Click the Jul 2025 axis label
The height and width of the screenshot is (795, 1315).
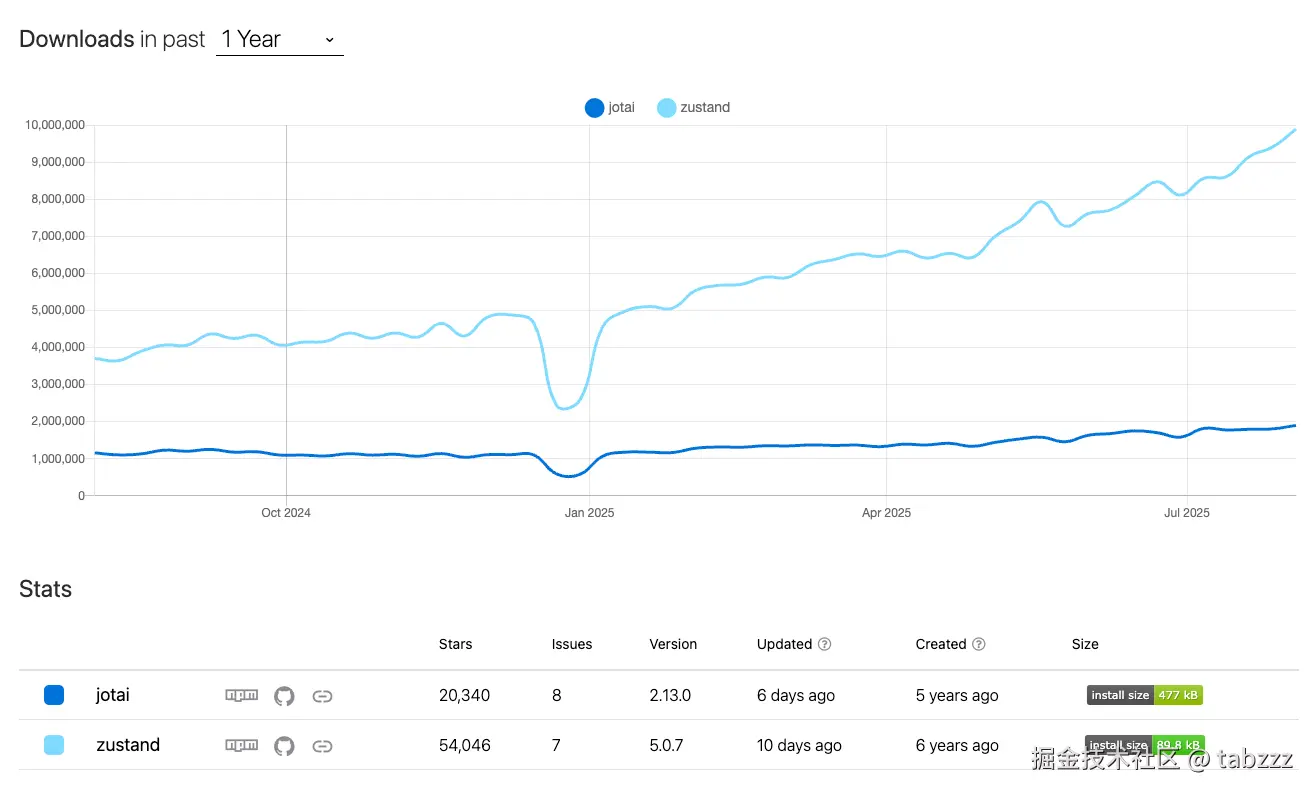tap(1187, 513)
